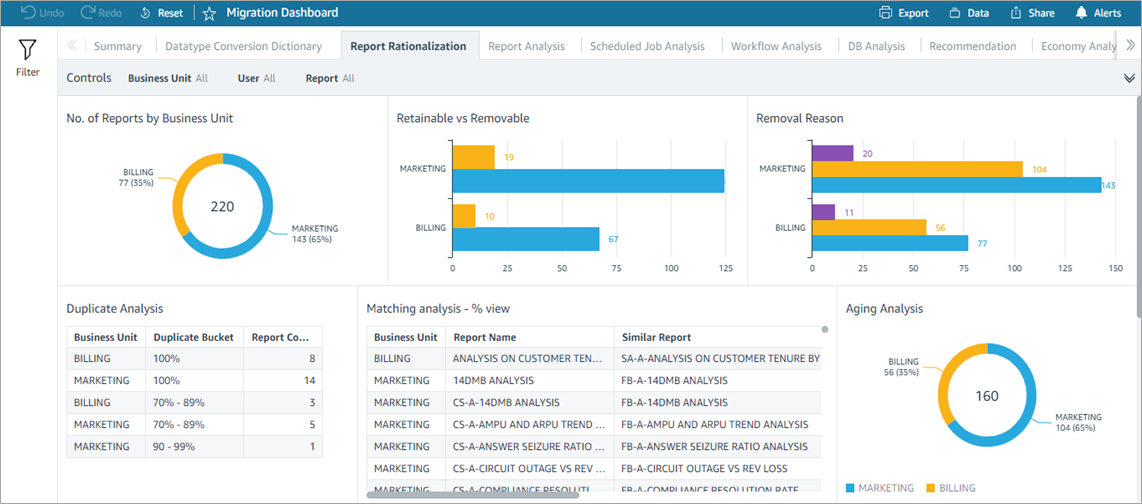This screenshot has width=1142, height=504.
Task: Click 'FB-A-CIRCUIT OUTAGE VS REV LOSS' cell
Action: coord(717,468)
